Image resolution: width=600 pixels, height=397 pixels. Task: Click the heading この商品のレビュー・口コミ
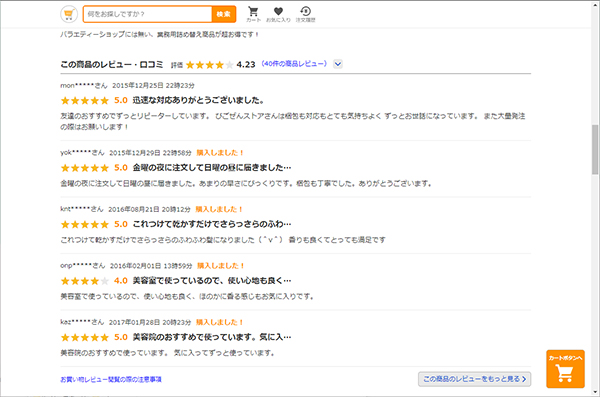(112, 64)
